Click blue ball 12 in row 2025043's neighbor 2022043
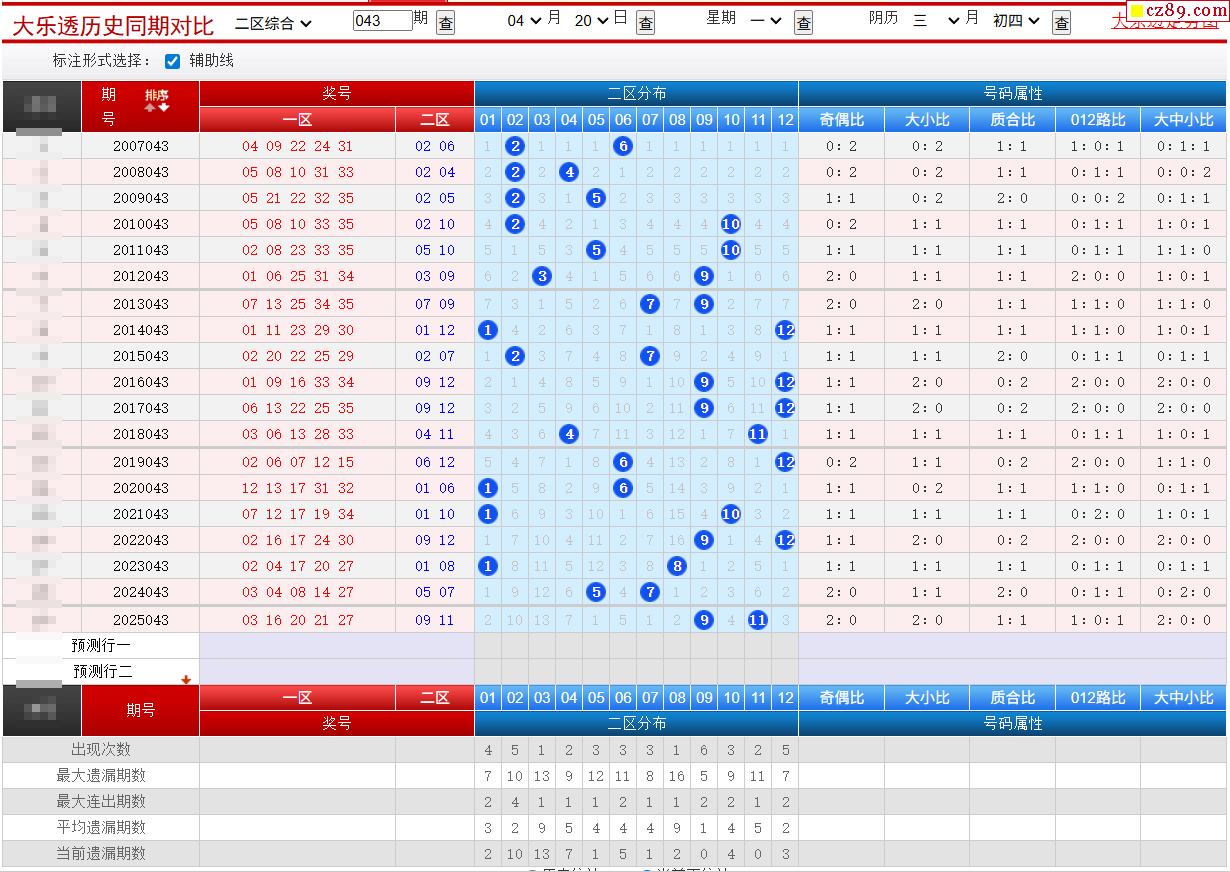Screen dimensions: 1230x872 (785, 540)
